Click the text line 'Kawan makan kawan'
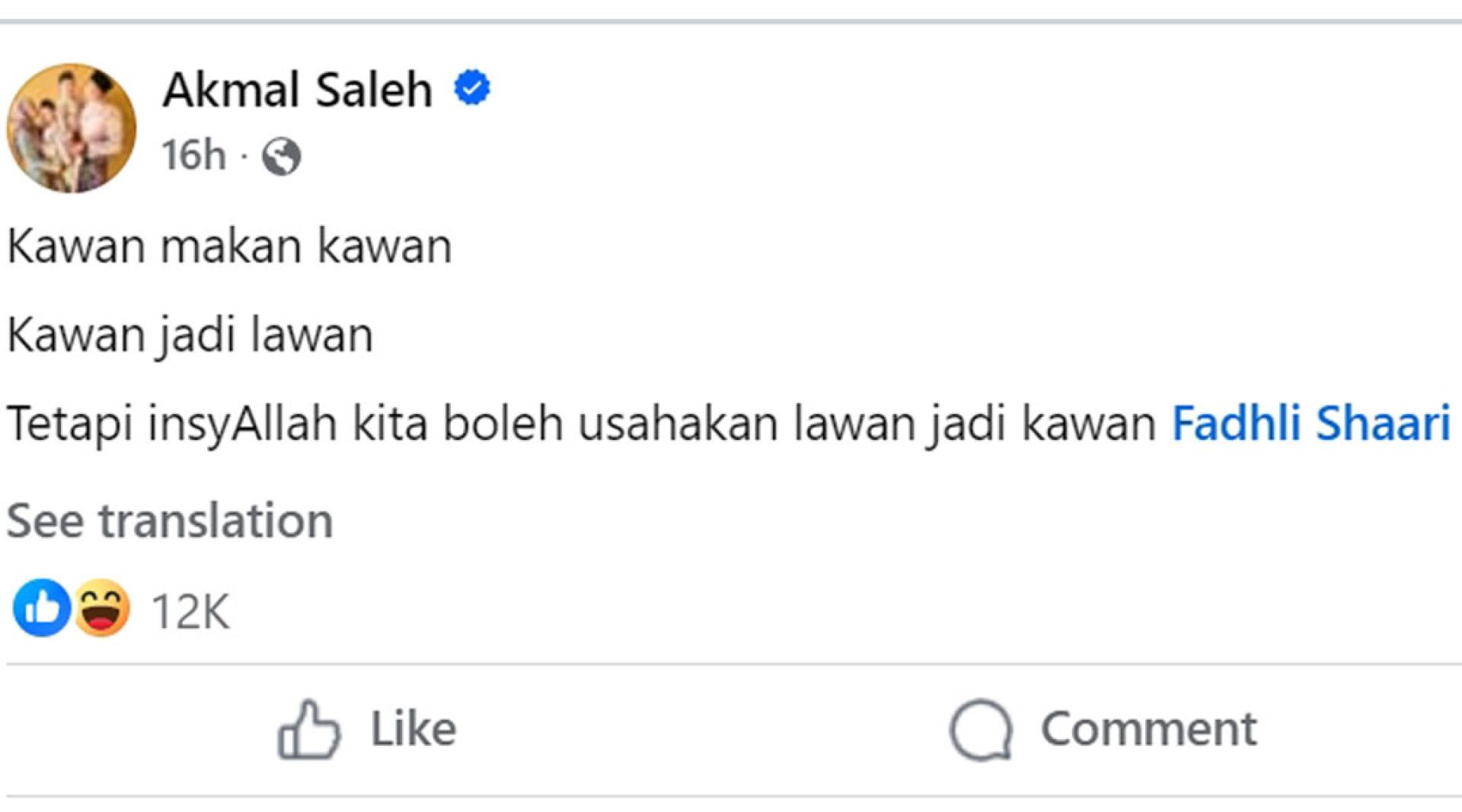 click(229, 247)
